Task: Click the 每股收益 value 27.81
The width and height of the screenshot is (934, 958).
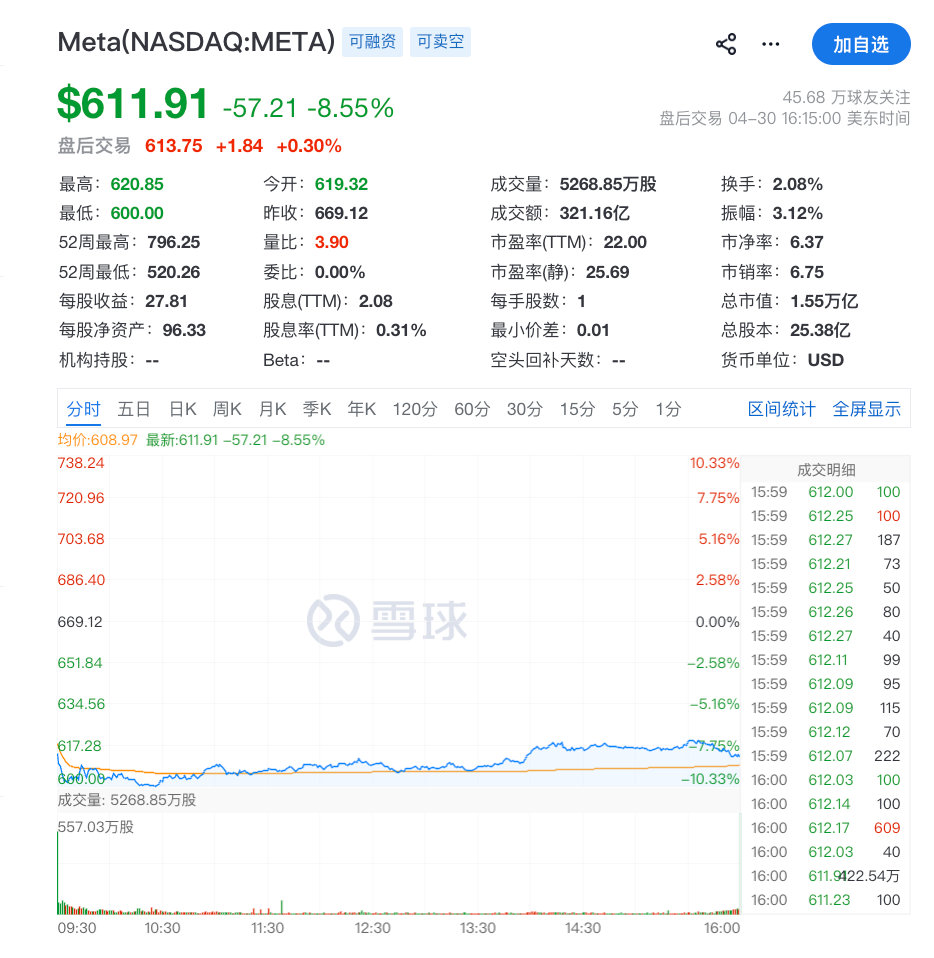Action: click(x=166, y=301)
